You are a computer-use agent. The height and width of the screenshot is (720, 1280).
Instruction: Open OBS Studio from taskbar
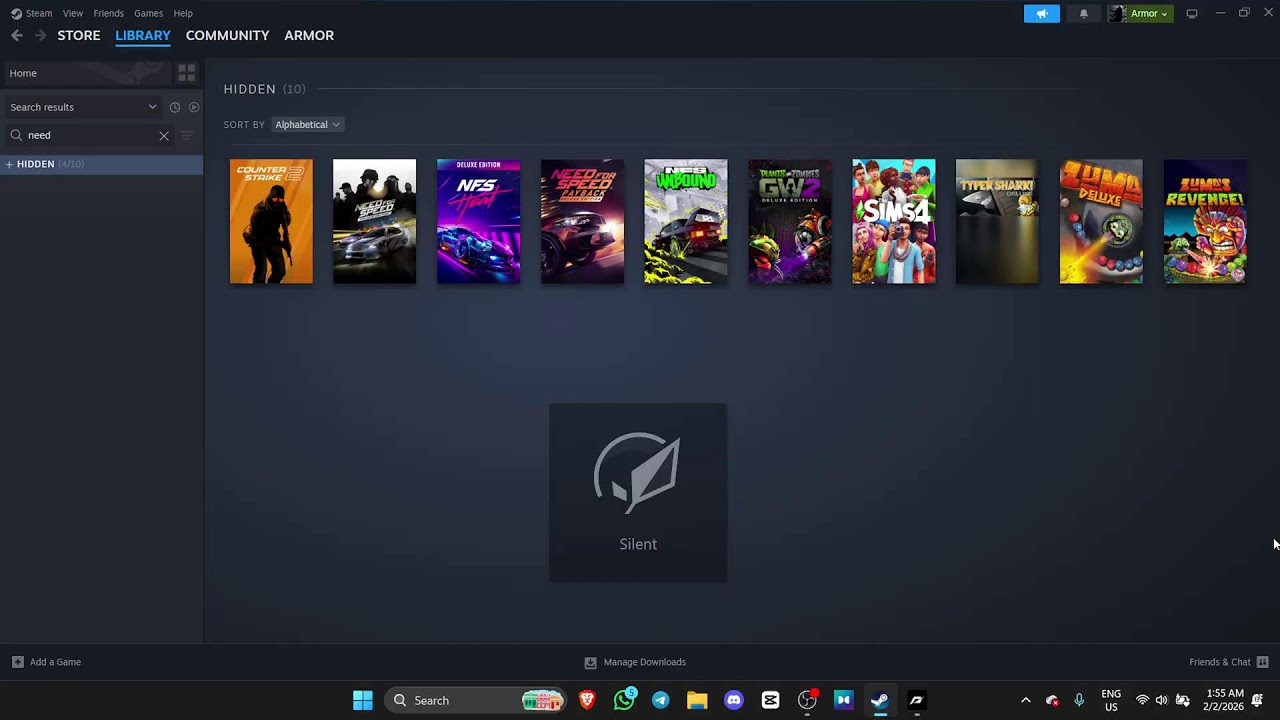click(807, 700)
